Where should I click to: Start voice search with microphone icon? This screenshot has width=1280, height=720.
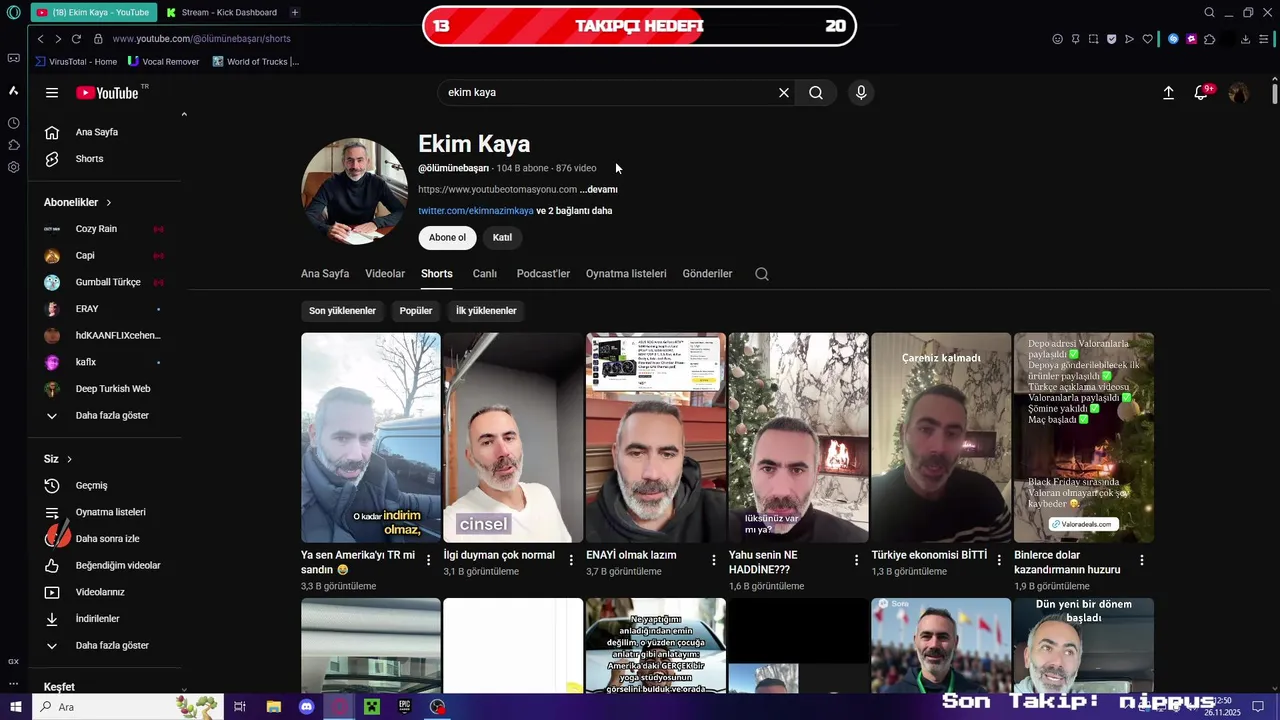861,93
